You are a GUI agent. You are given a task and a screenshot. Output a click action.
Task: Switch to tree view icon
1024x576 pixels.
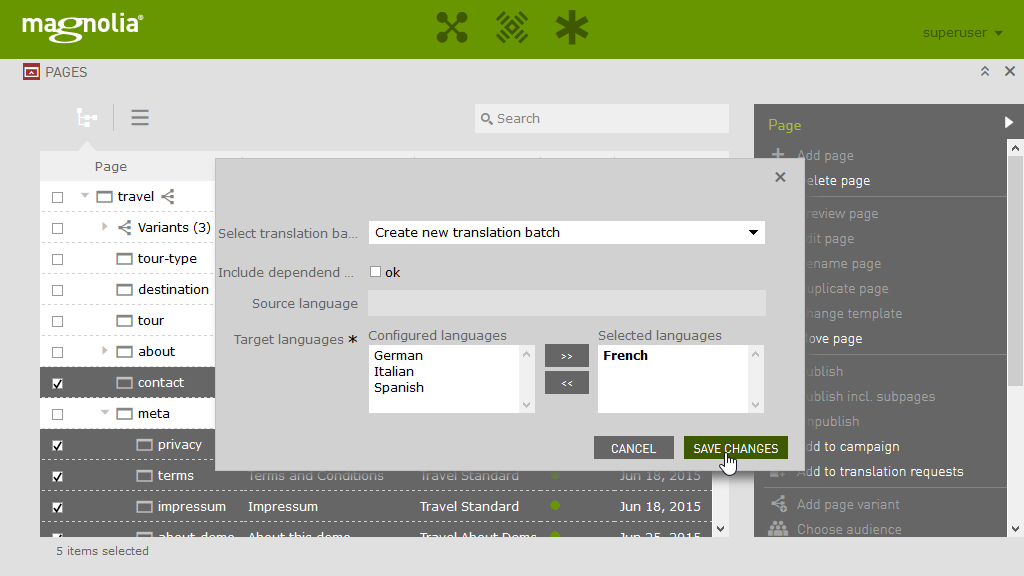coord(87,118)
